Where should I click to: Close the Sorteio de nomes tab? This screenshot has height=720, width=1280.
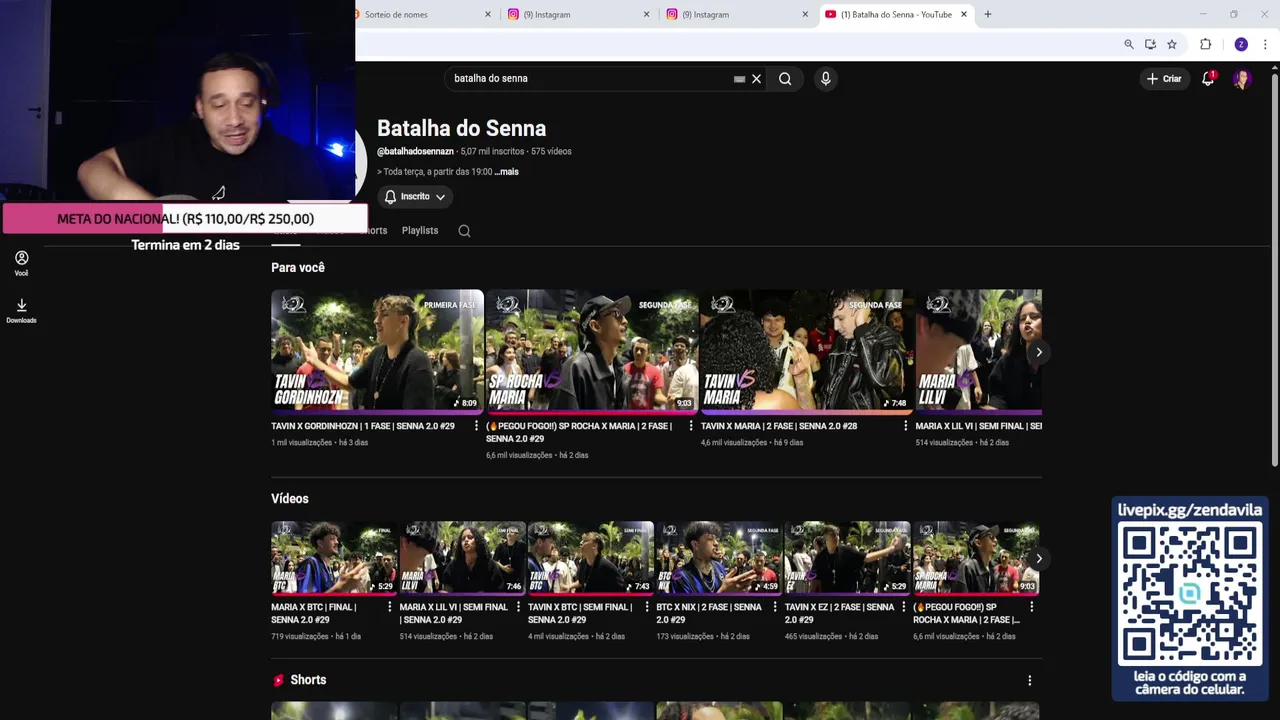(x=488, y=14)
